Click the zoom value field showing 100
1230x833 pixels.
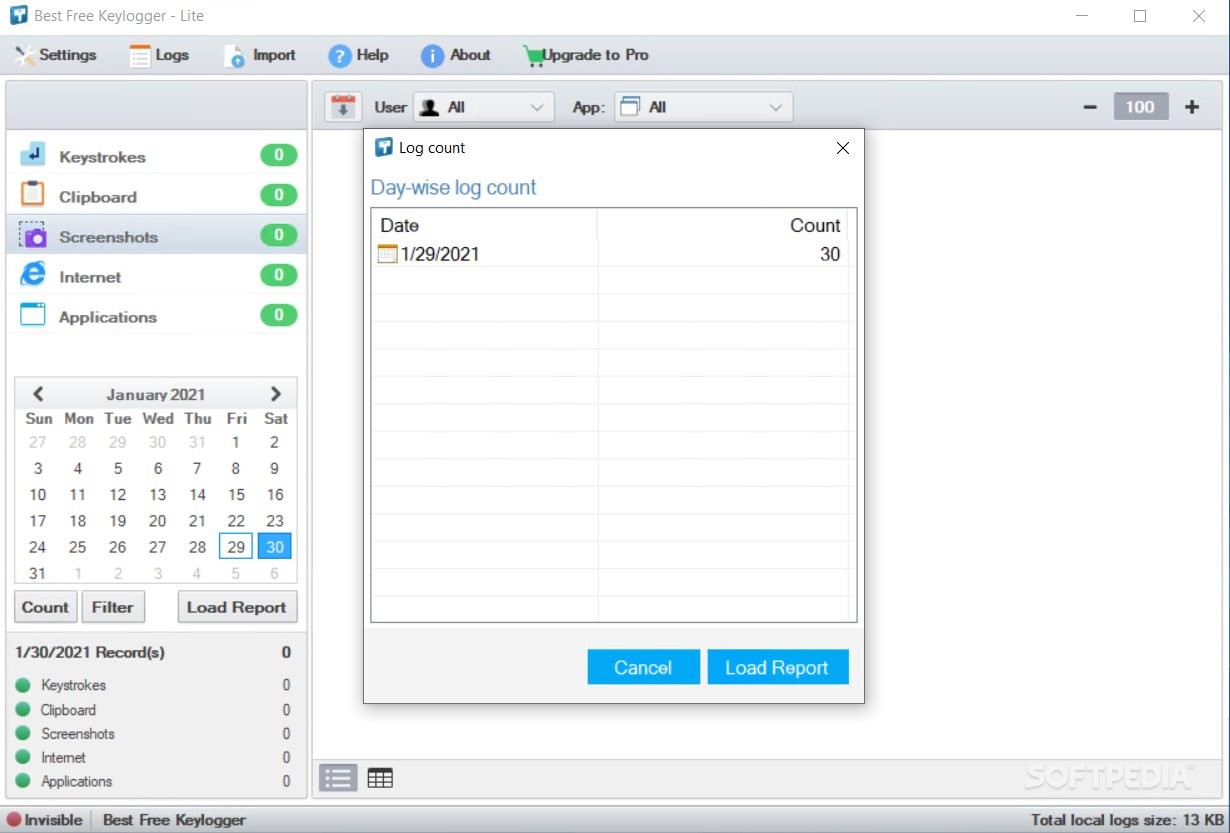[1141, 107]
